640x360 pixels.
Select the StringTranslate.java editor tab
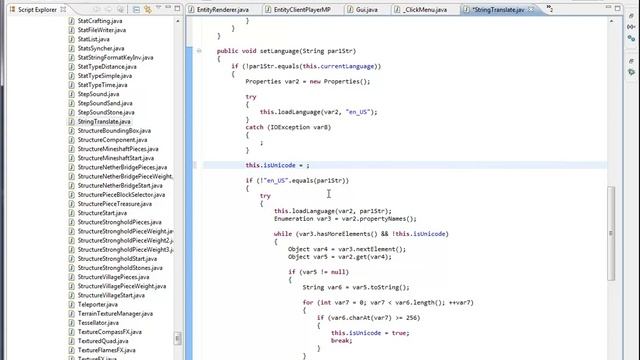pos(498,9)
